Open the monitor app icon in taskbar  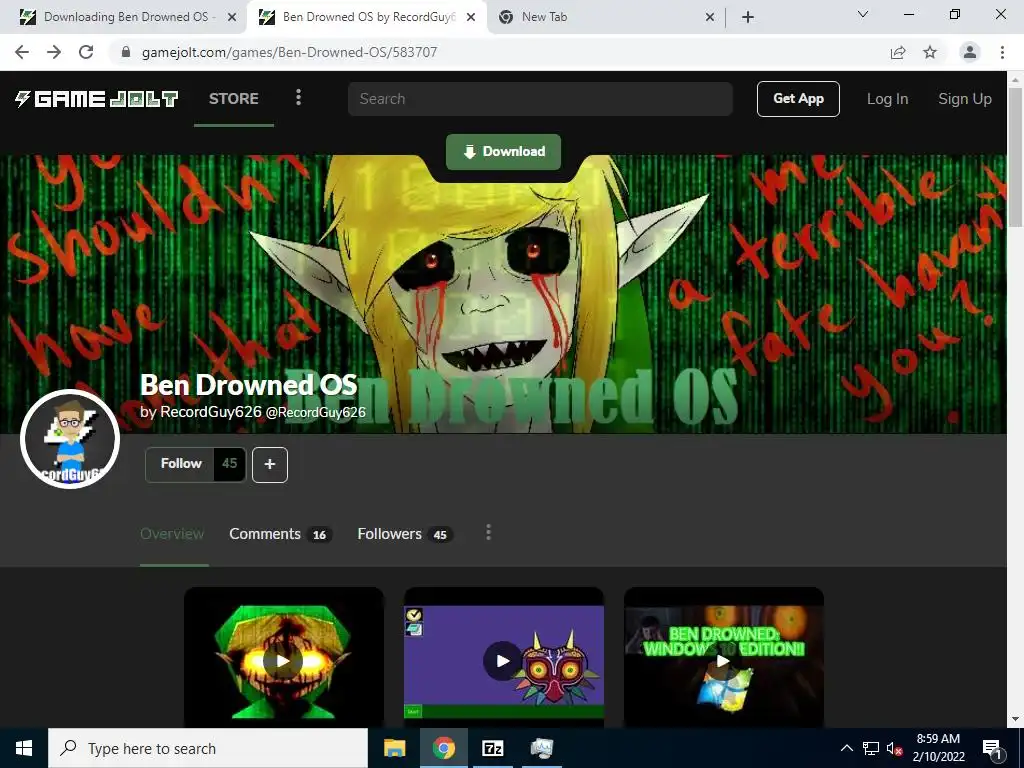[x=541, y=748]
